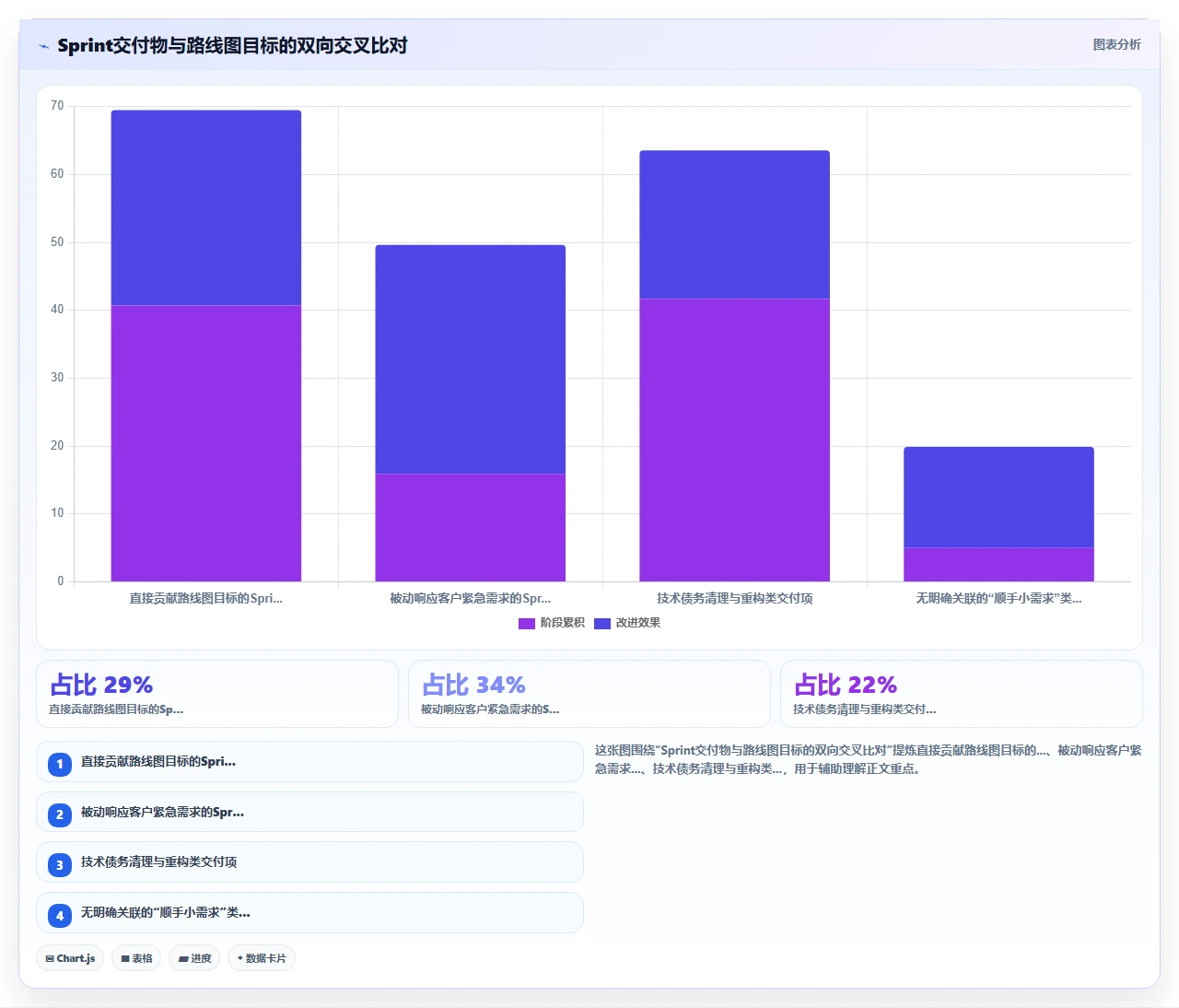Select list item 无明确关联的“顺手小需求”类
The height and width of the screenshot is (1008, 1179).
[x=309, y=912]
